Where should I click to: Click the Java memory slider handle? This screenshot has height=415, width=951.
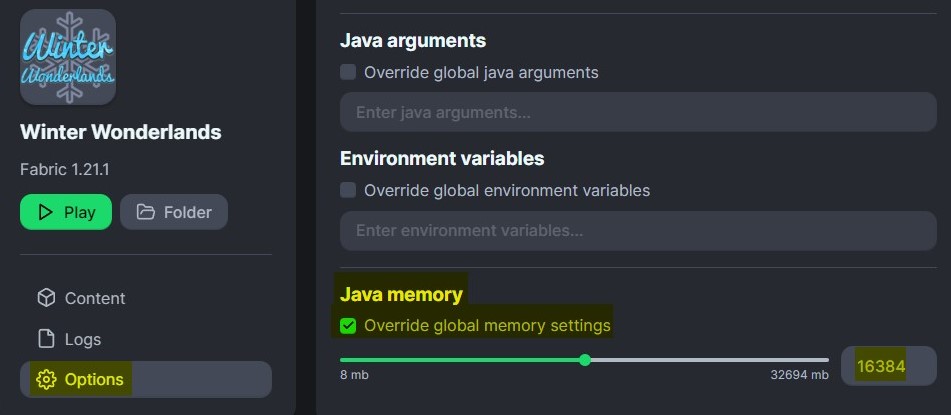click(x=585, y=360)
